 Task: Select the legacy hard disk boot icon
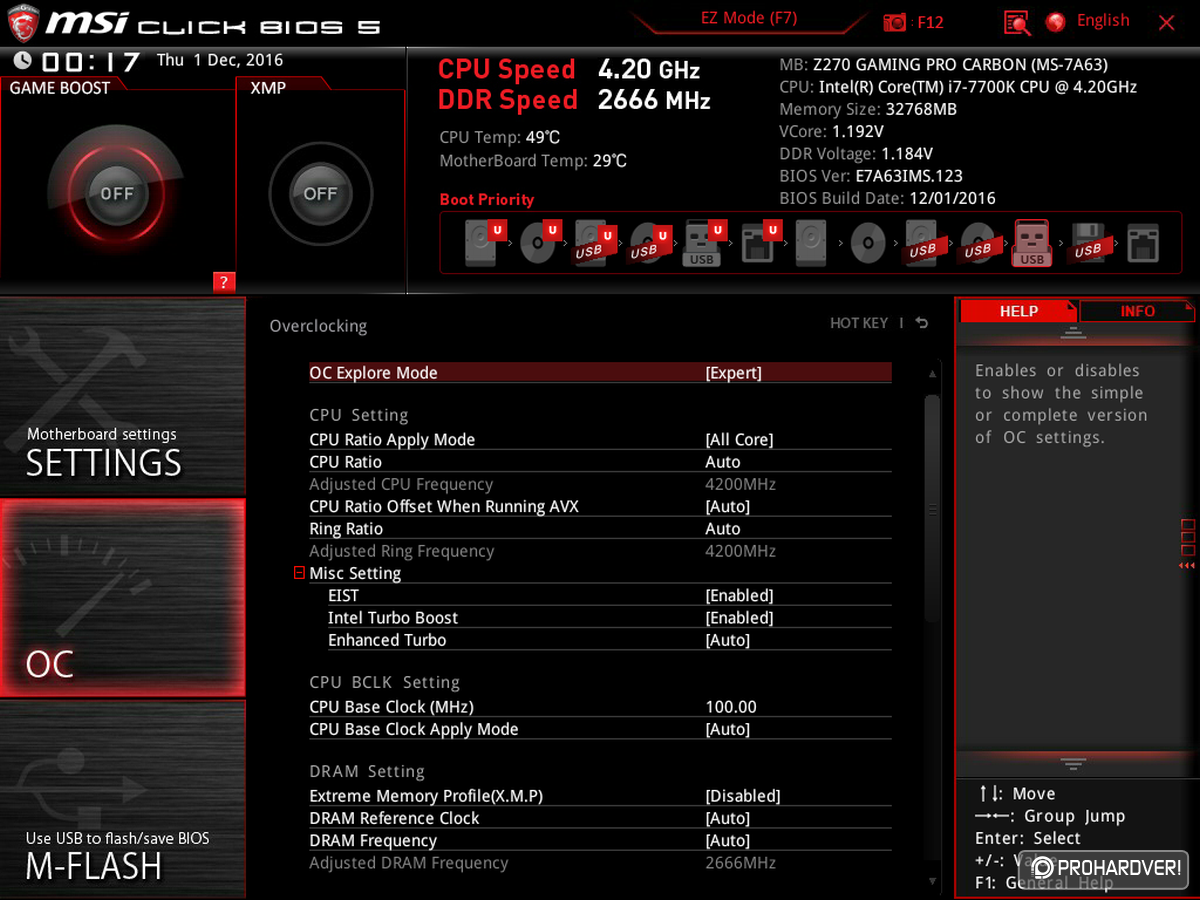pyautogui.click(x=812, y=242)
